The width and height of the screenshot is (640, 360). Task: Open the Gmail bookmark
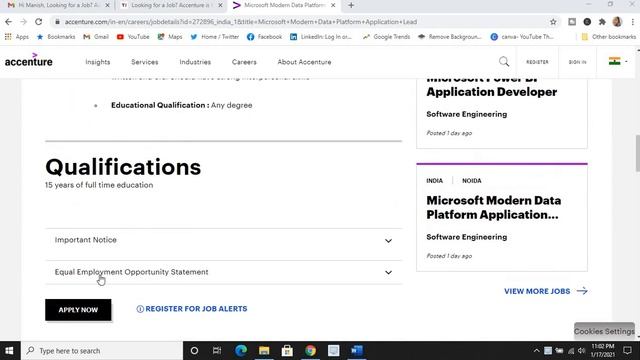point(96,37)
